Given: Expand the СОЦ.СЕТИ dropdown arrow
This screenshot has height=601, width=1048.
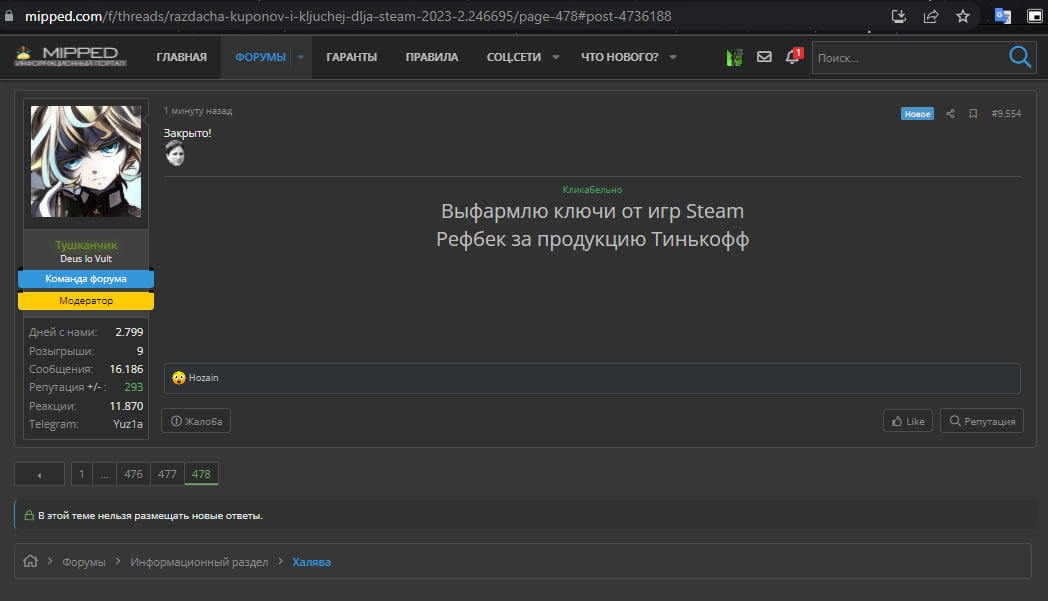Looking at the screenshot, I should pyautogui.click(x=555, y=57).
